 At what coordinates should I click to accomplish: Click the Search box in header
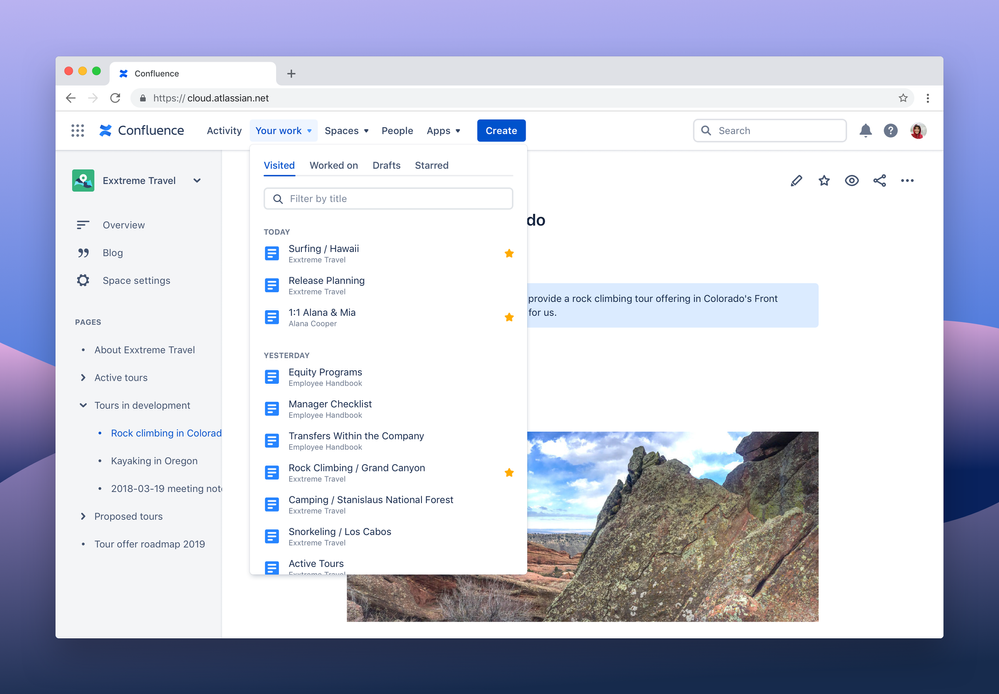(x=770, y=131)
